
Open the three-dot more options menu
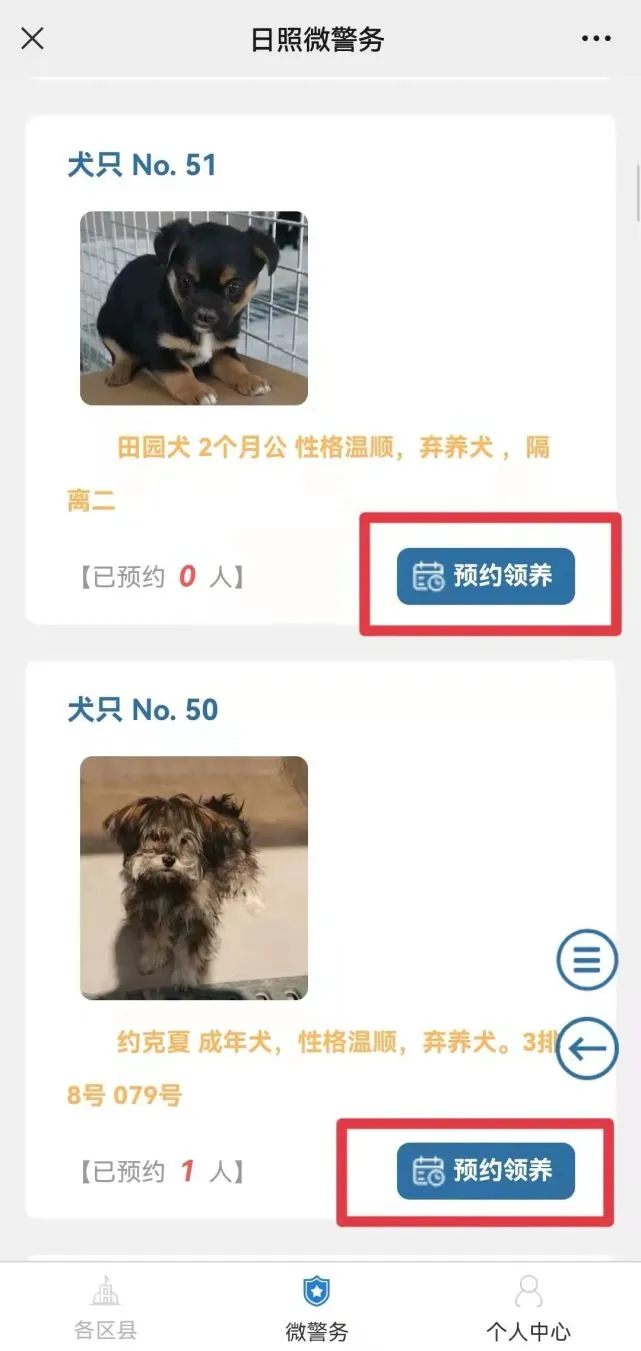point(596,39)
